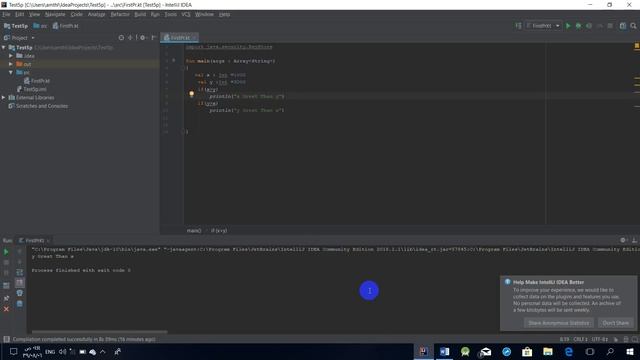Viewport: 640px width, 360px height.
Task: Open the Help menu
Action: [224, 14]
